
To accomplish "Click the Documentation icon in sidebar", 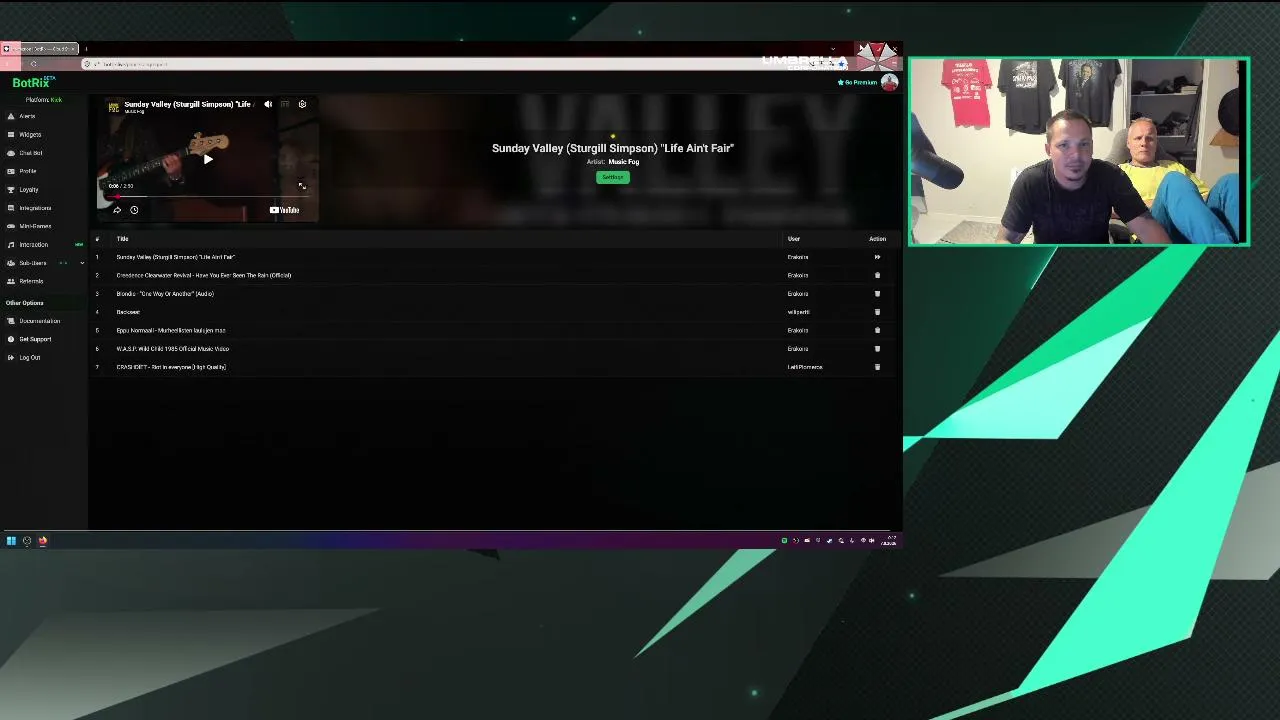I will 11,321.
